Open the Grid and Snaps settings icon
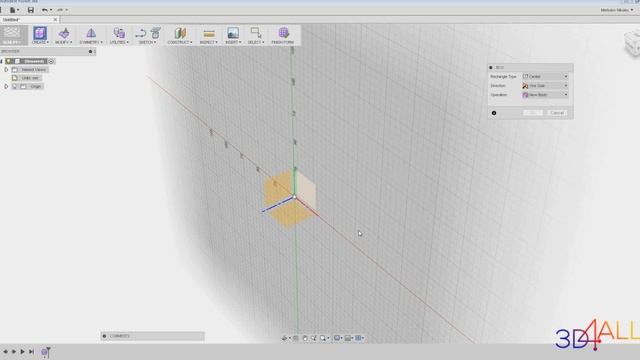 pos(348,338)
